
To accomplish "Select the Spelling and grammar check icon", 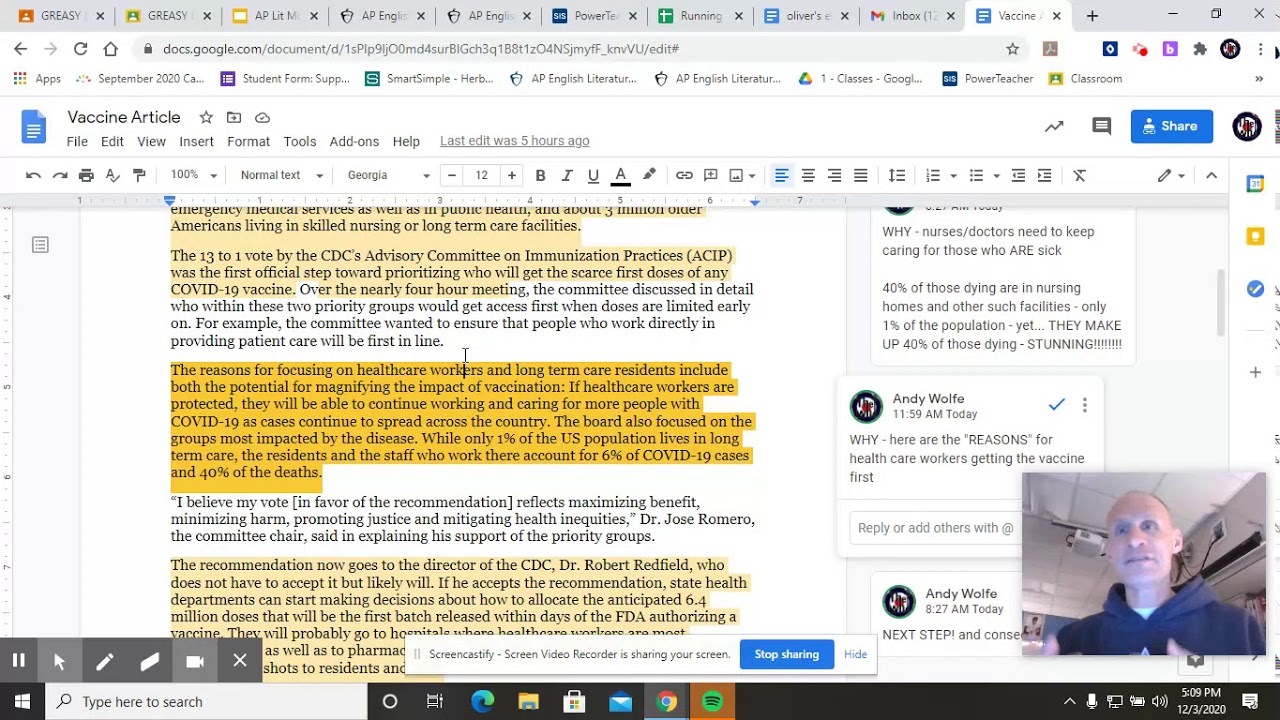I will pos(113,175).
